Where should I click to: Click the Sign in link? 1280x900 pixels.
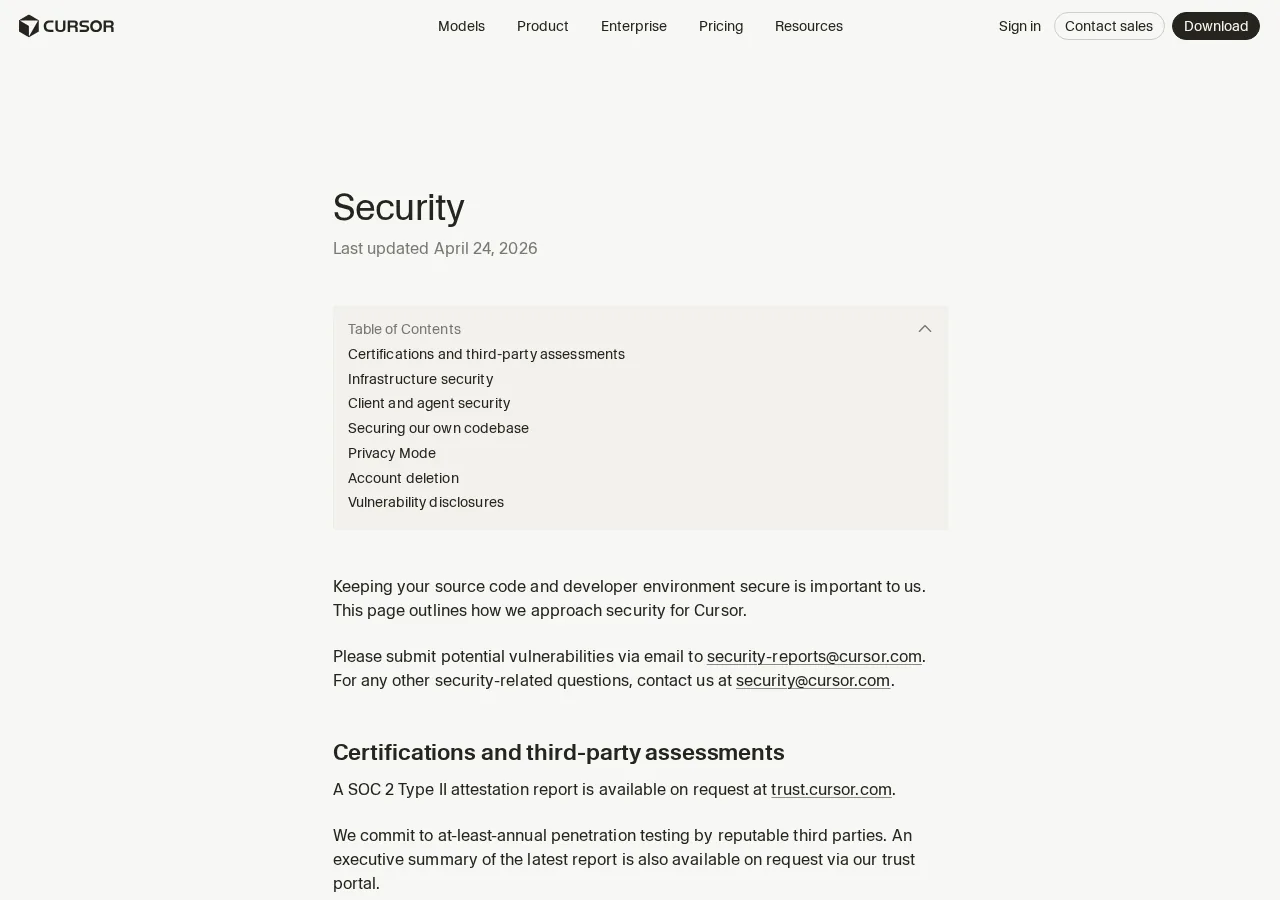pyautogui.click(x=1020, y=26)
